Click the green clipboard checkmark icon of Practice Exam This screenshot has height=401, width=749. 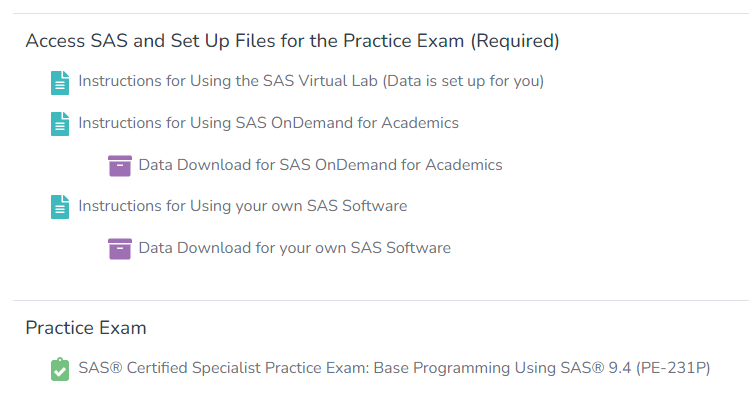point(60,369)
